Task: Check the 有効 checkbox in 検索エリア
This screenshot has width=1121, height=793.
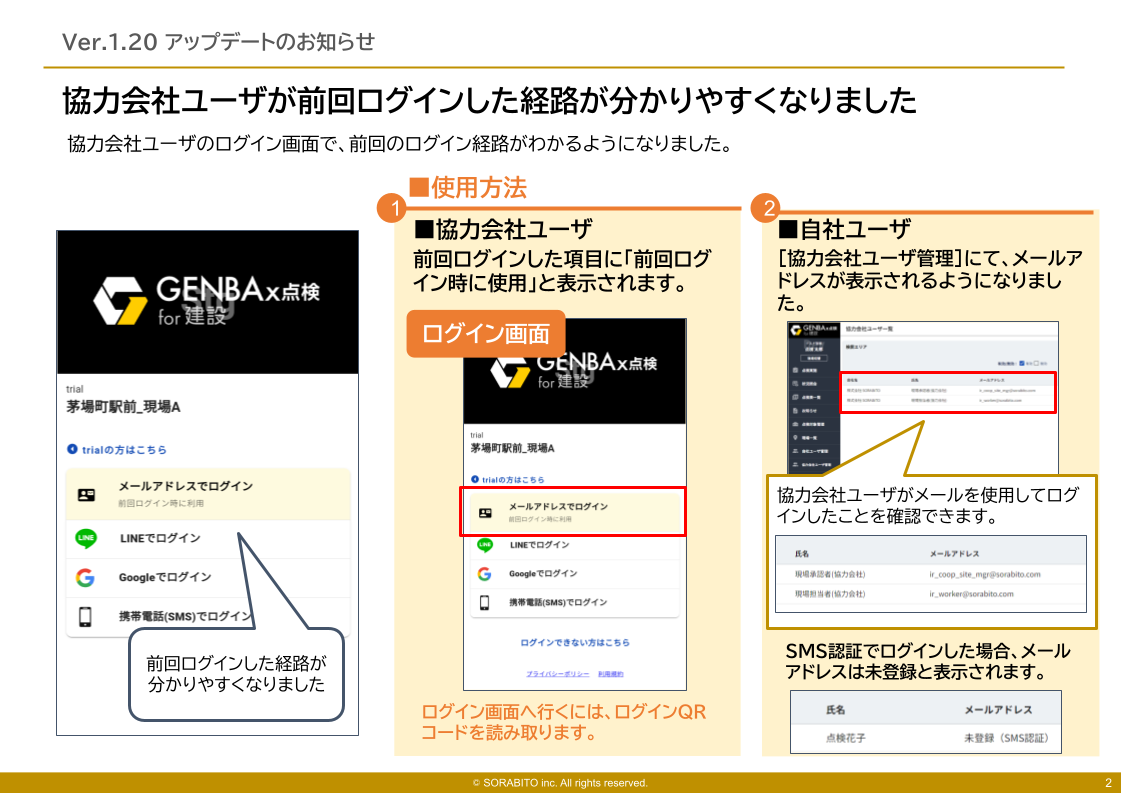Action: (x=1023, y=363)
